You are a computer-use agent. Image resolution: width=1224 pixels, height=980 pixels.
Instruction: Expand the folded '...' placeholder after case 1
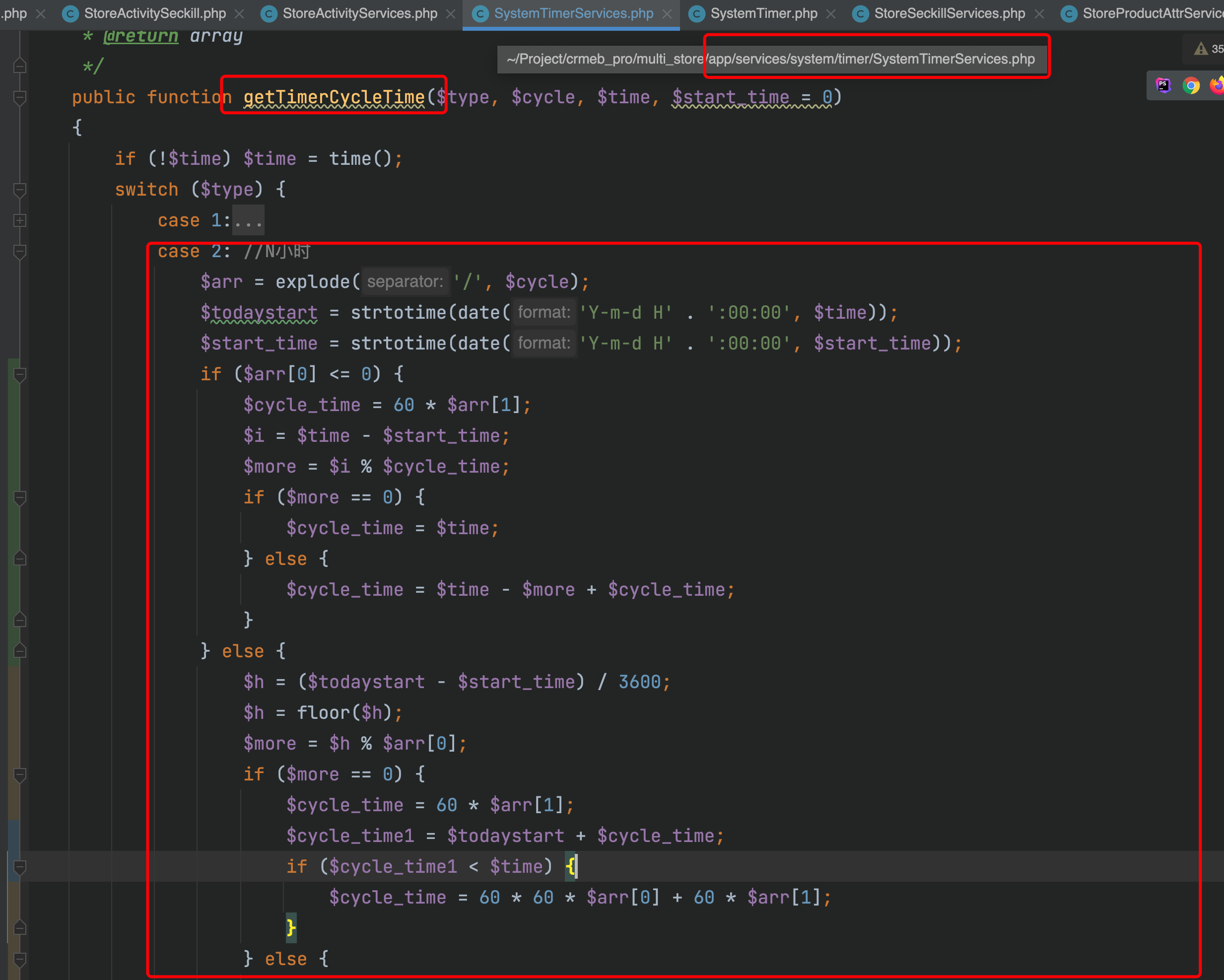tap(248, 220)
